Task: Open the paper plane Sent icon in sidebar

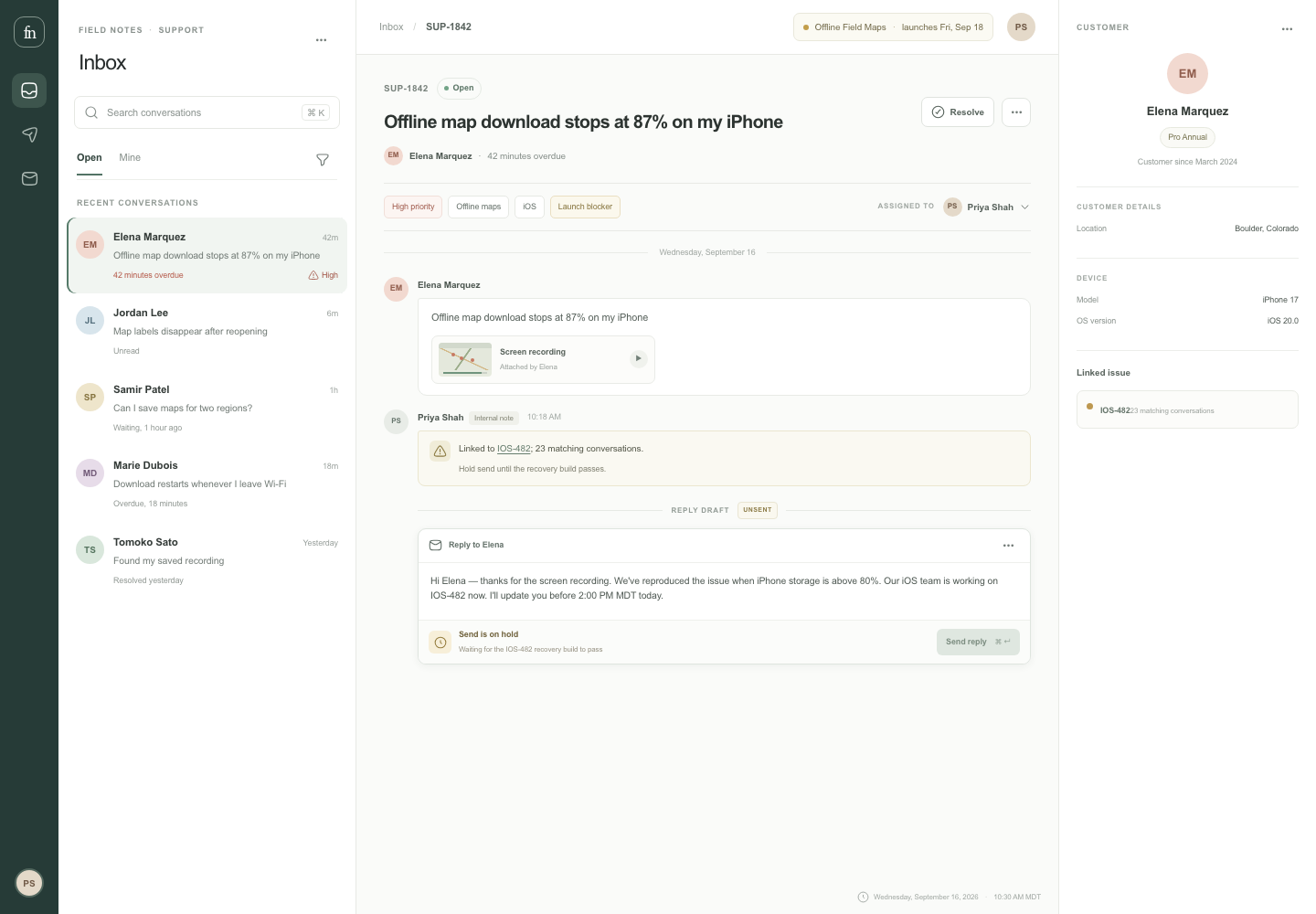Action: click(29, 134)
